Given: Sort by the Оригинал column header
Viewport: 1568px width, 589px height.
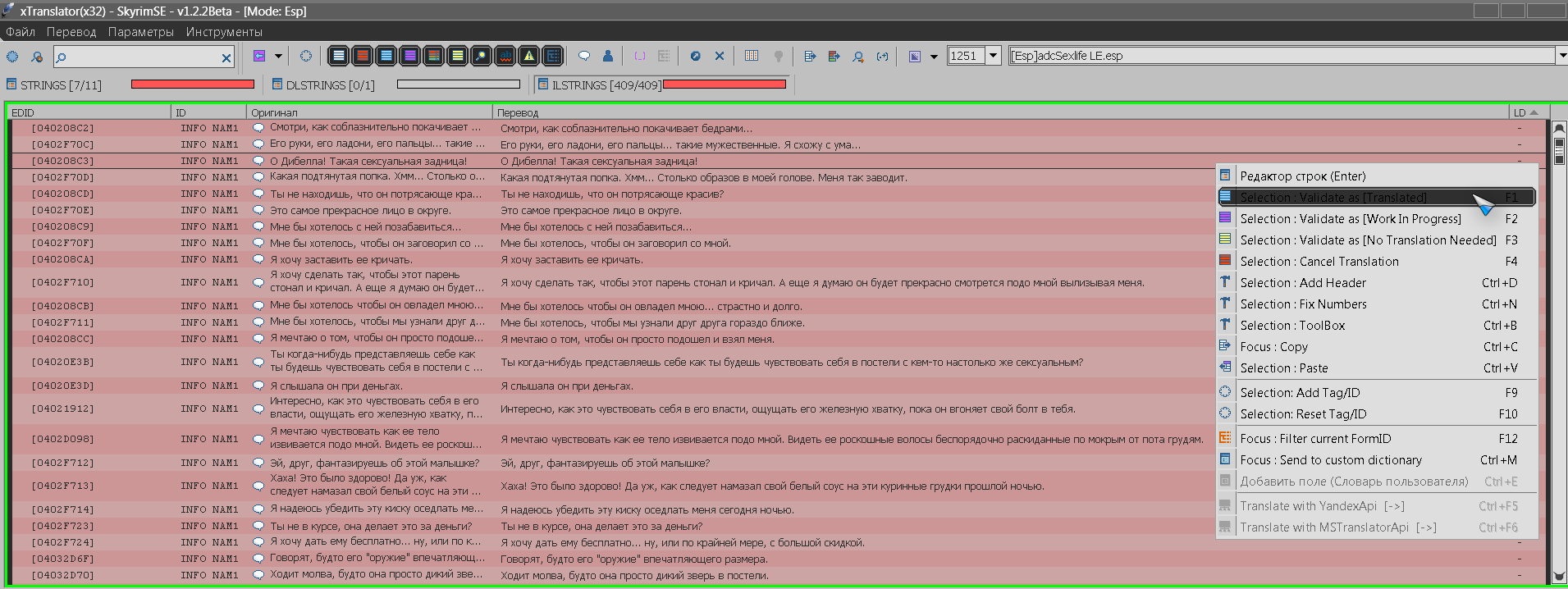Looking at the screenshot, I should [x=369, y=112].
